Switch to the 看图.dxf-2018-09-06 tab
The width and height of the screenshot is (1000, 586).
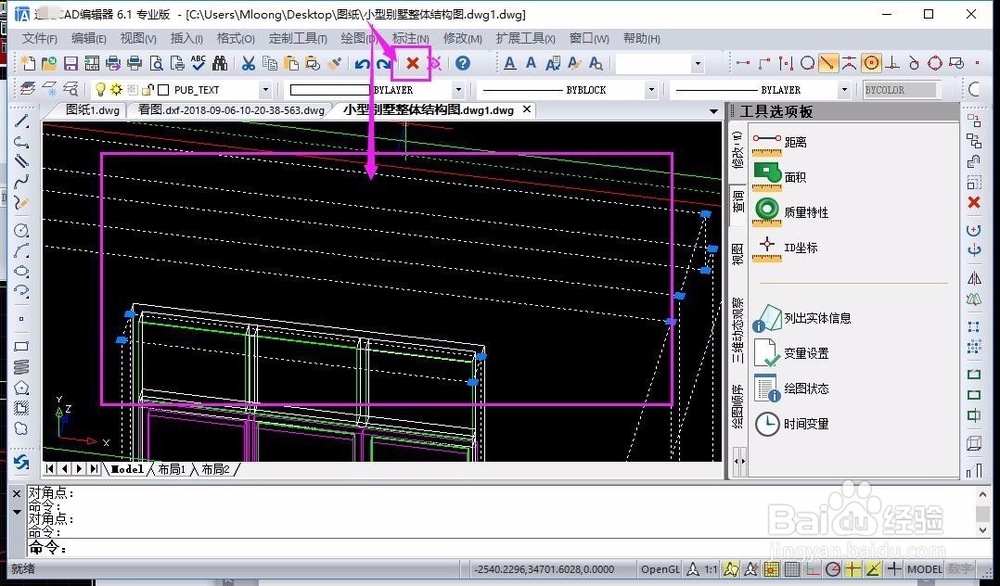click(x=232, y=110)
